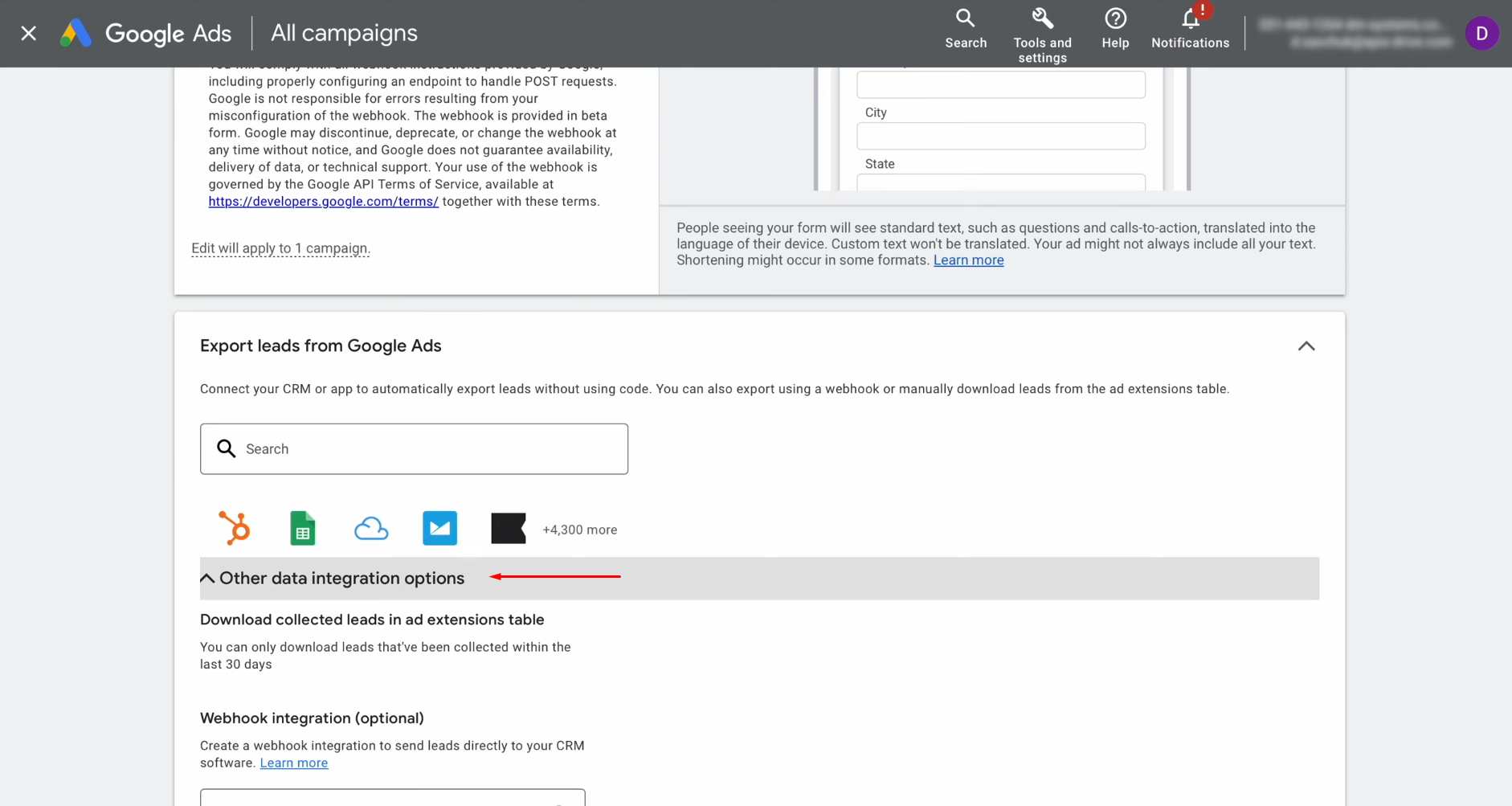The width and height of the screenshot is (1512, 806).
Task: Click the Google Ads logo
Action: click(x=145, y=33)
